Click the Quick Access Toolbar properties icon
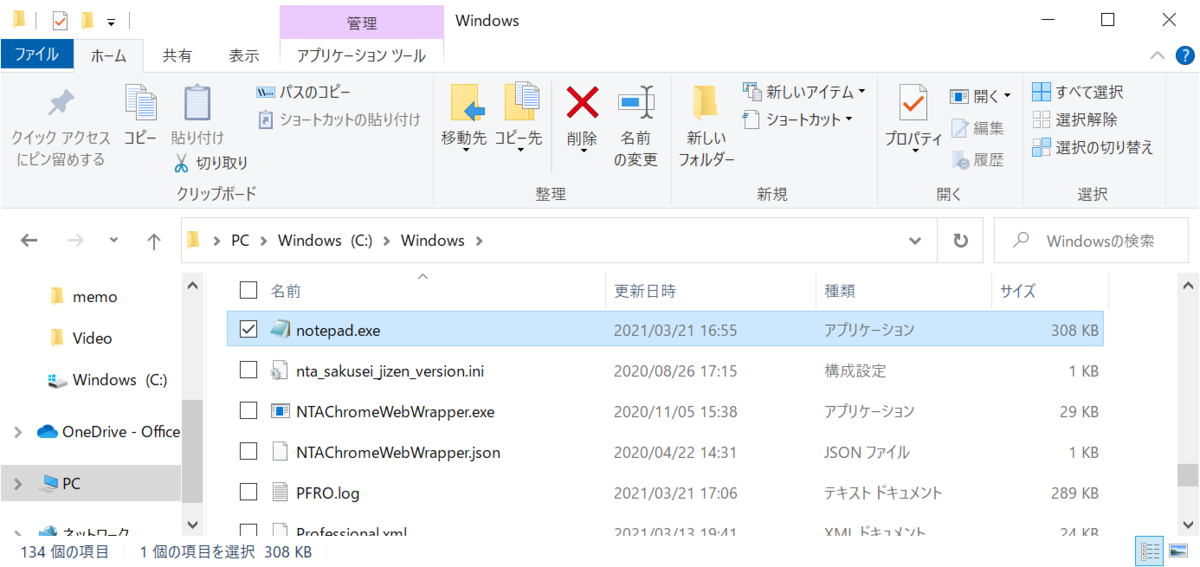The height and width of the screenshot is (567, 1200). (59, 20)
